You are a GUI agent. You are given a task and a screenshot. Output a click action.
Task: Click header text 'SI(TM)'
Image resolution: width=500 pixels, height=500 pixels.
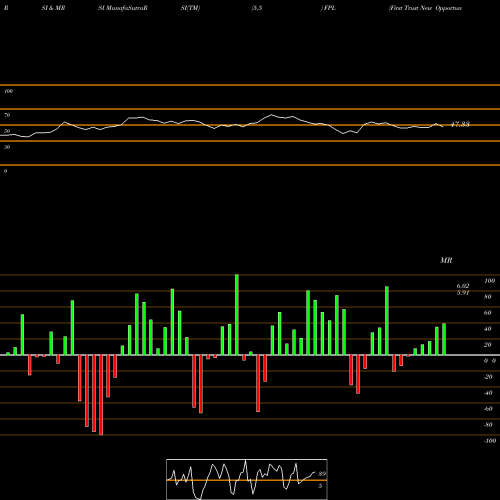point(190,8)
